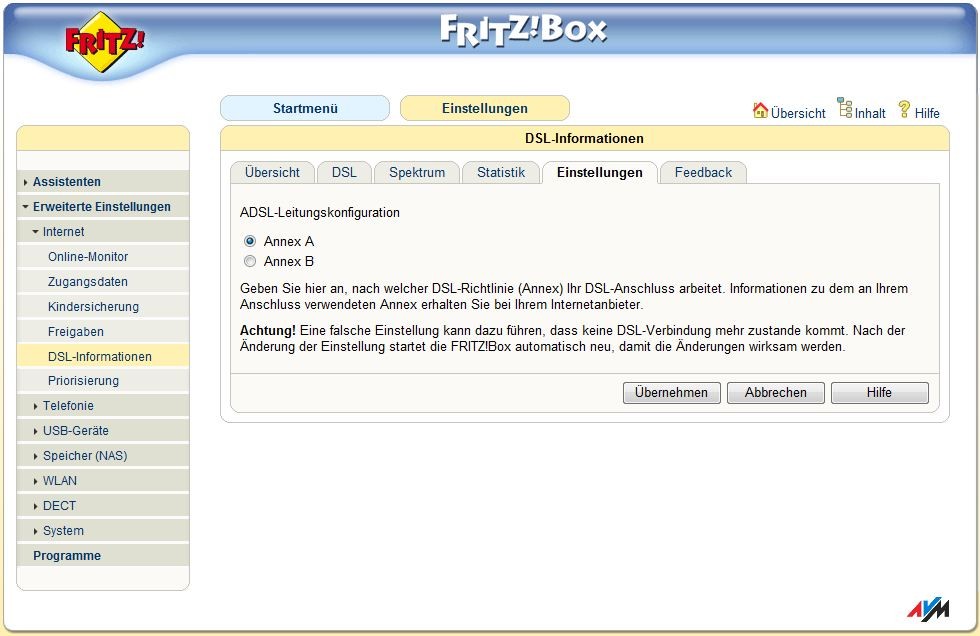
Task: Click the Hilfe question mark icon
Action: pos(904,110)
